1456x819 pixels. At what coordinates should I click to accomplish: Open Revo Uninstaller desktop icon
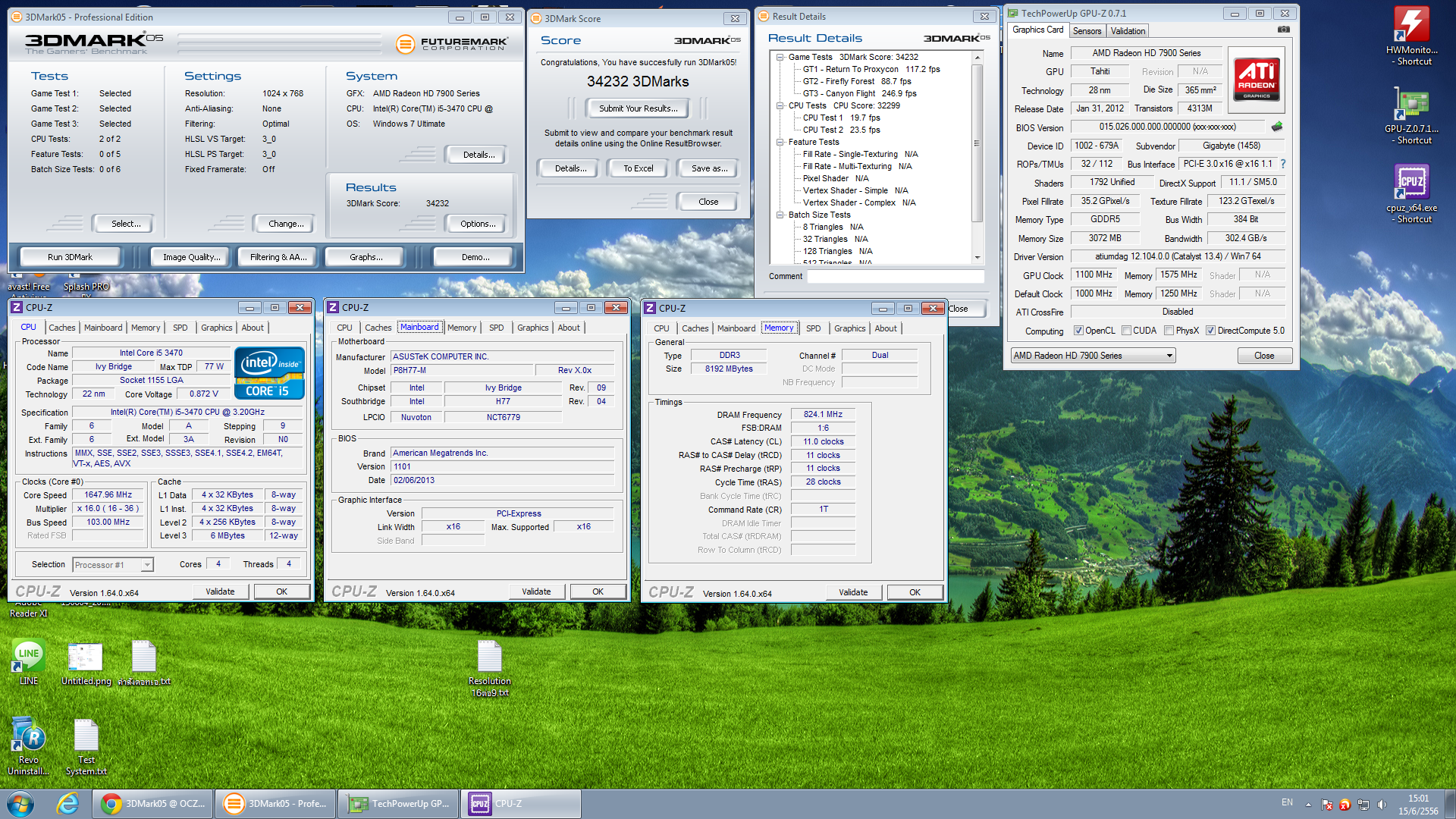(x=28, y=735)
